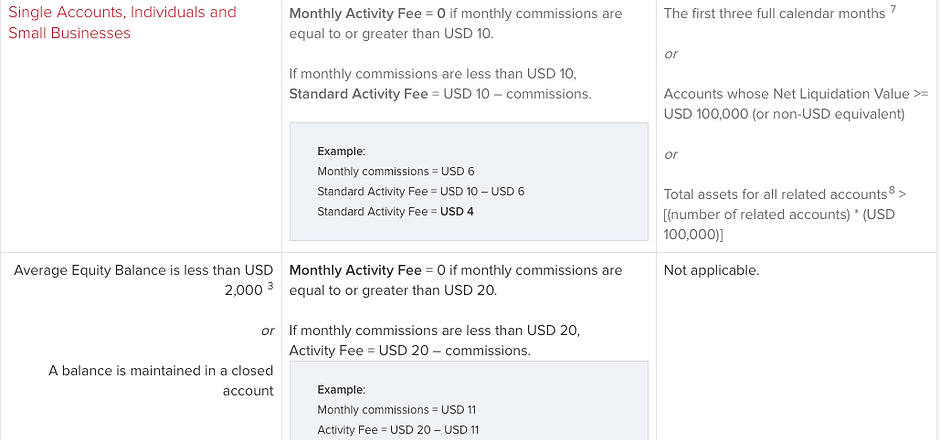Click the "Not applicable." cell
Image resolution: width=940 pixels, height=440 pixels.
[711, 270]
